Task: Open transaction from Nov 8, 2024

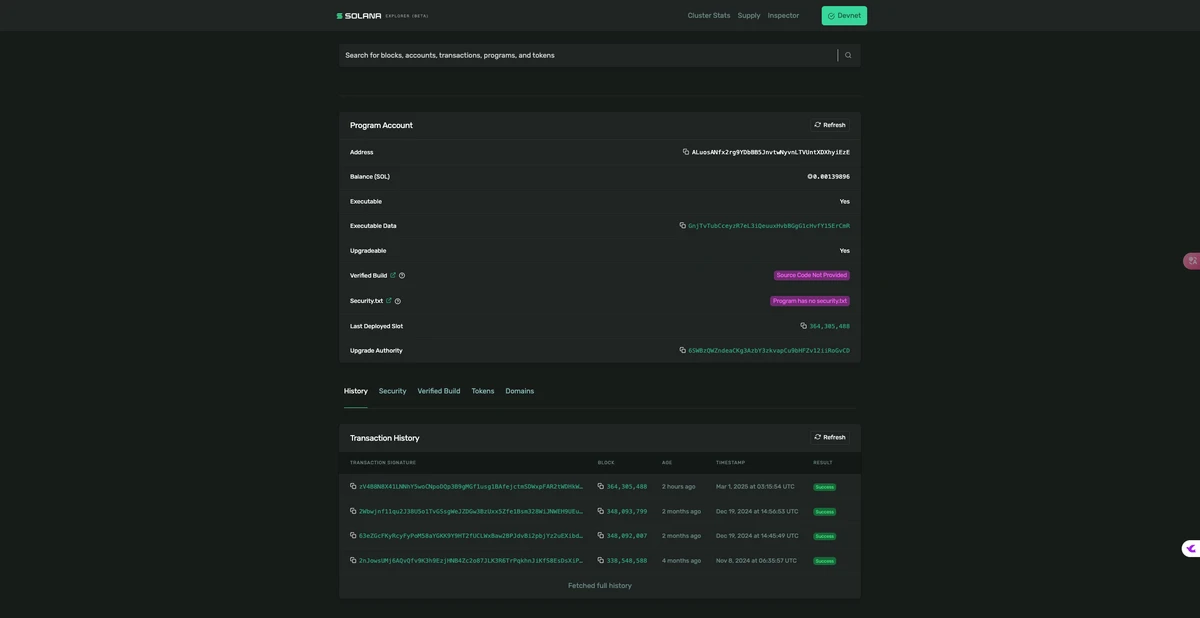Action: (470, 561)
